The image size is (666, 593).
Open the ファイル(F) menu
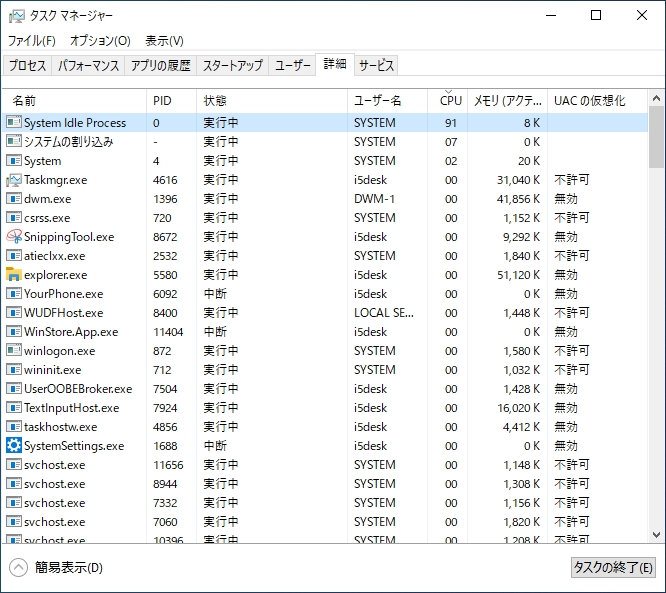[x=31, y=41]
